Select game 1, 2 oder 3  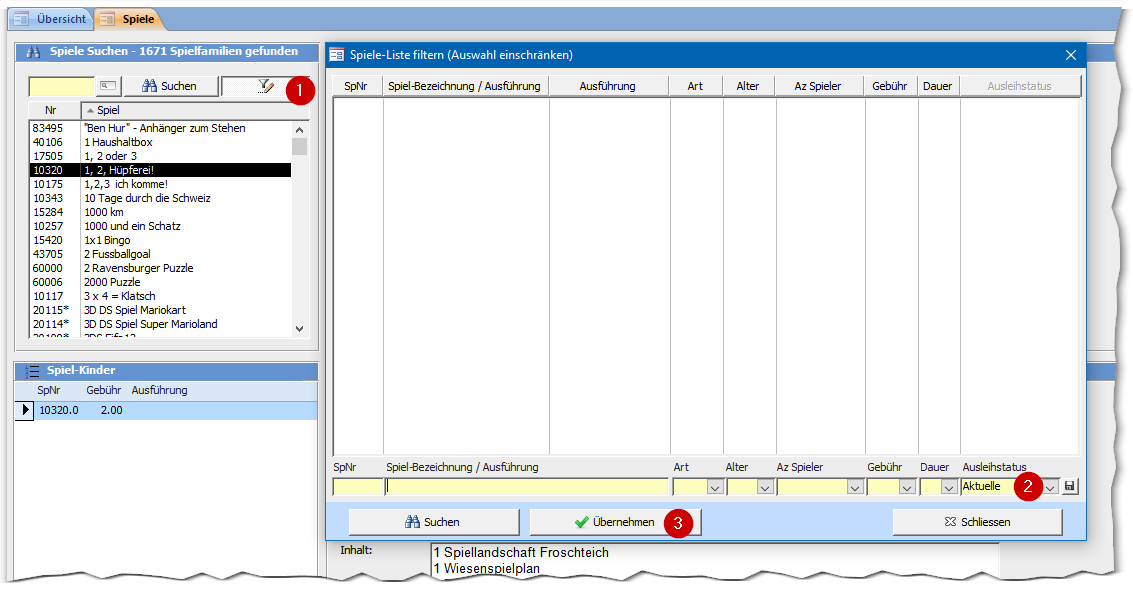click(111, 156)
